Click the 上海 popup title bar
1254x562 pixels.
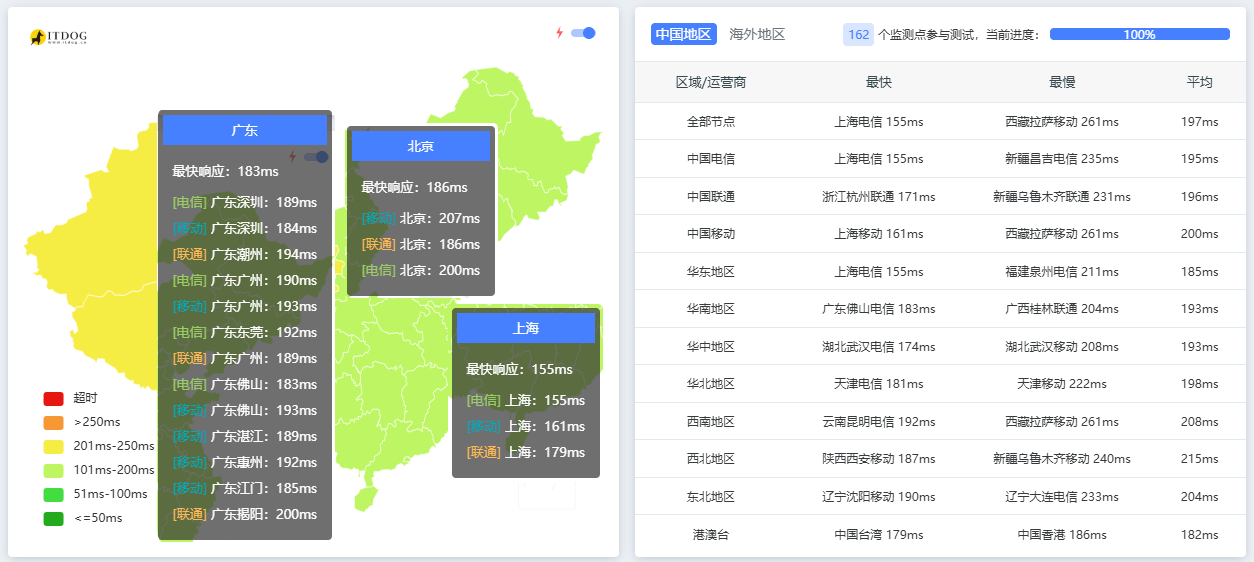[526, 328]
